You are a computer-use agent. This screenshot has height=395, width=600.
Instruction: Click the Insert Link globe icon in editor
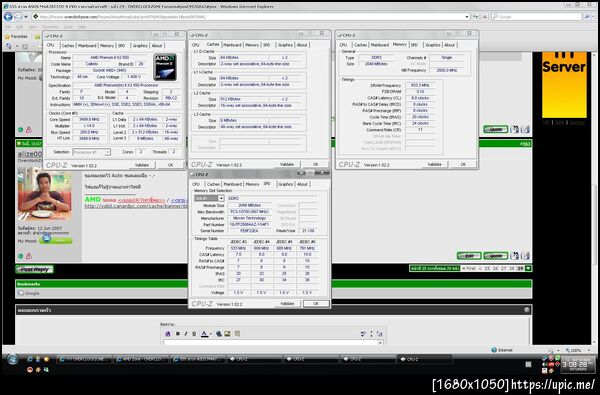pos(219,334)
